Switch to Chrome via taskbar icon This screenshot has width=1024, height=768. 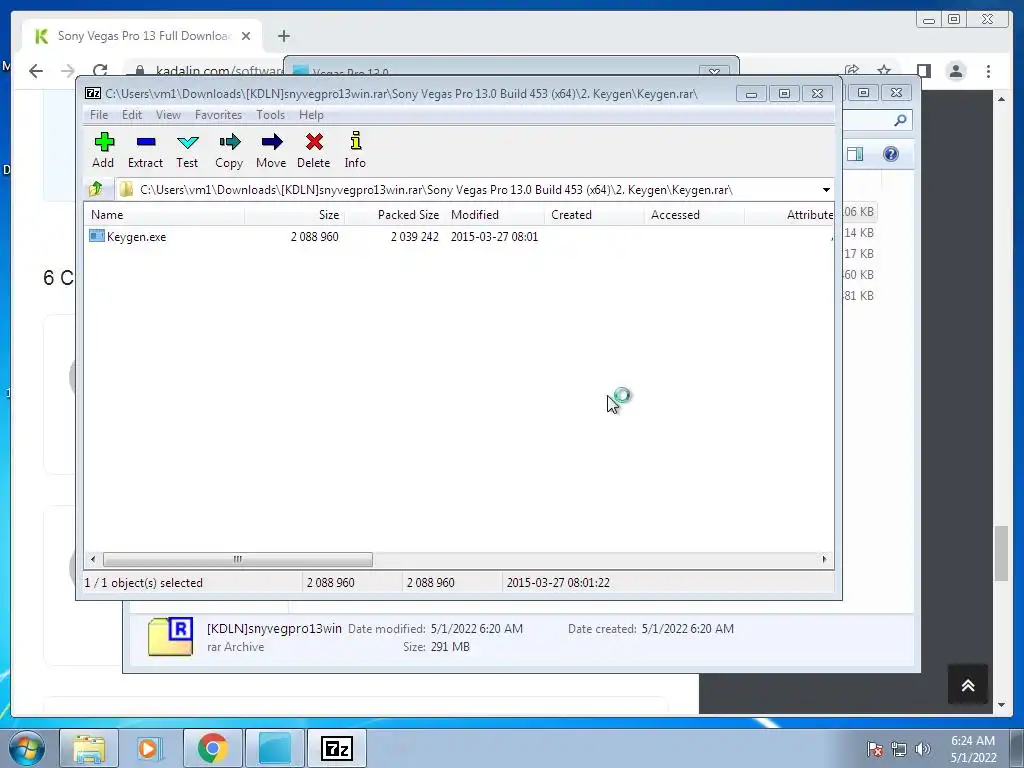tap(212, 748)
